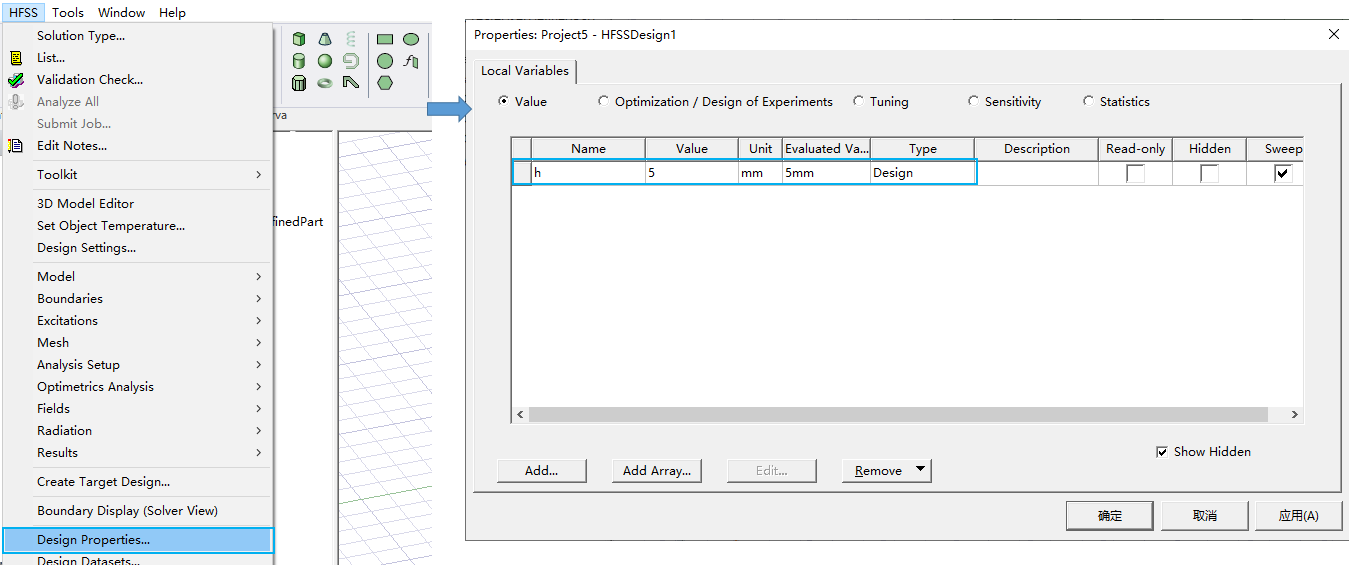Select the Draw Circle tool
The width and height of the screenshot is (1349, 565).
(385, 61)
